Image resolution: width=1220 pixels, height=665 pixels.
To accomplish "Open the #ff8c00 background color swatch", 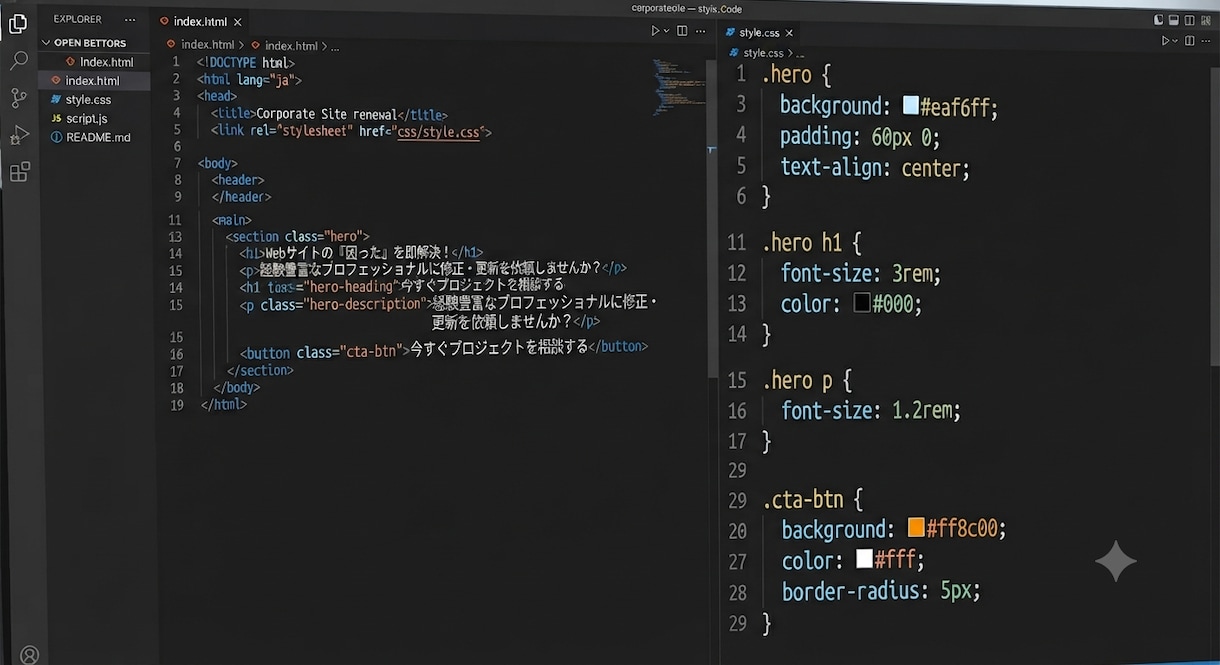I will coord(916,527).
